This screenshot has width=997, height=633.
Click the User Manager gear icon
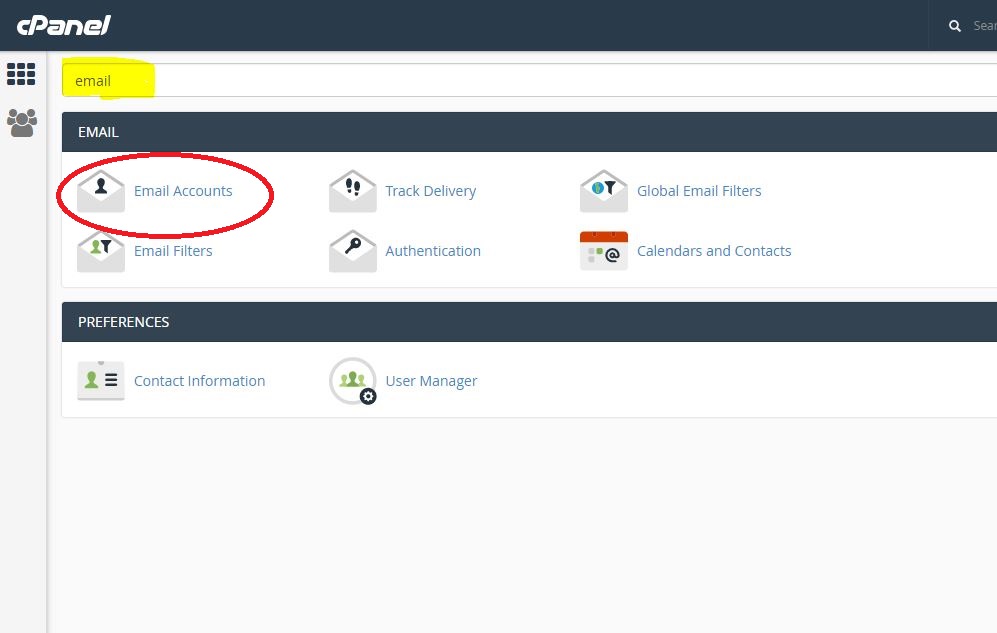pyautogui.click(x=353, y=381)
